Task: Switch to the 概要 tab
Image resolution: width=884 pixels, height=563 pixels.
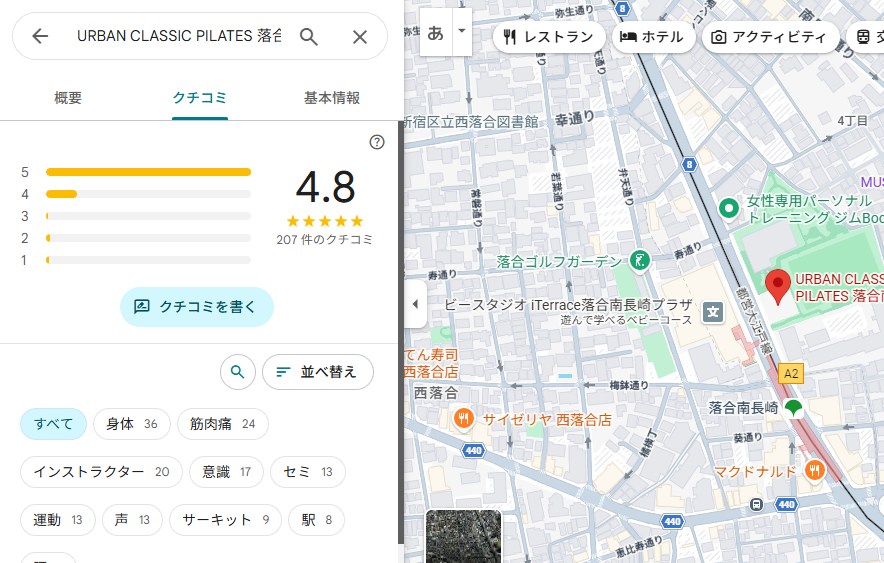Action: click(x=68, y=98)
